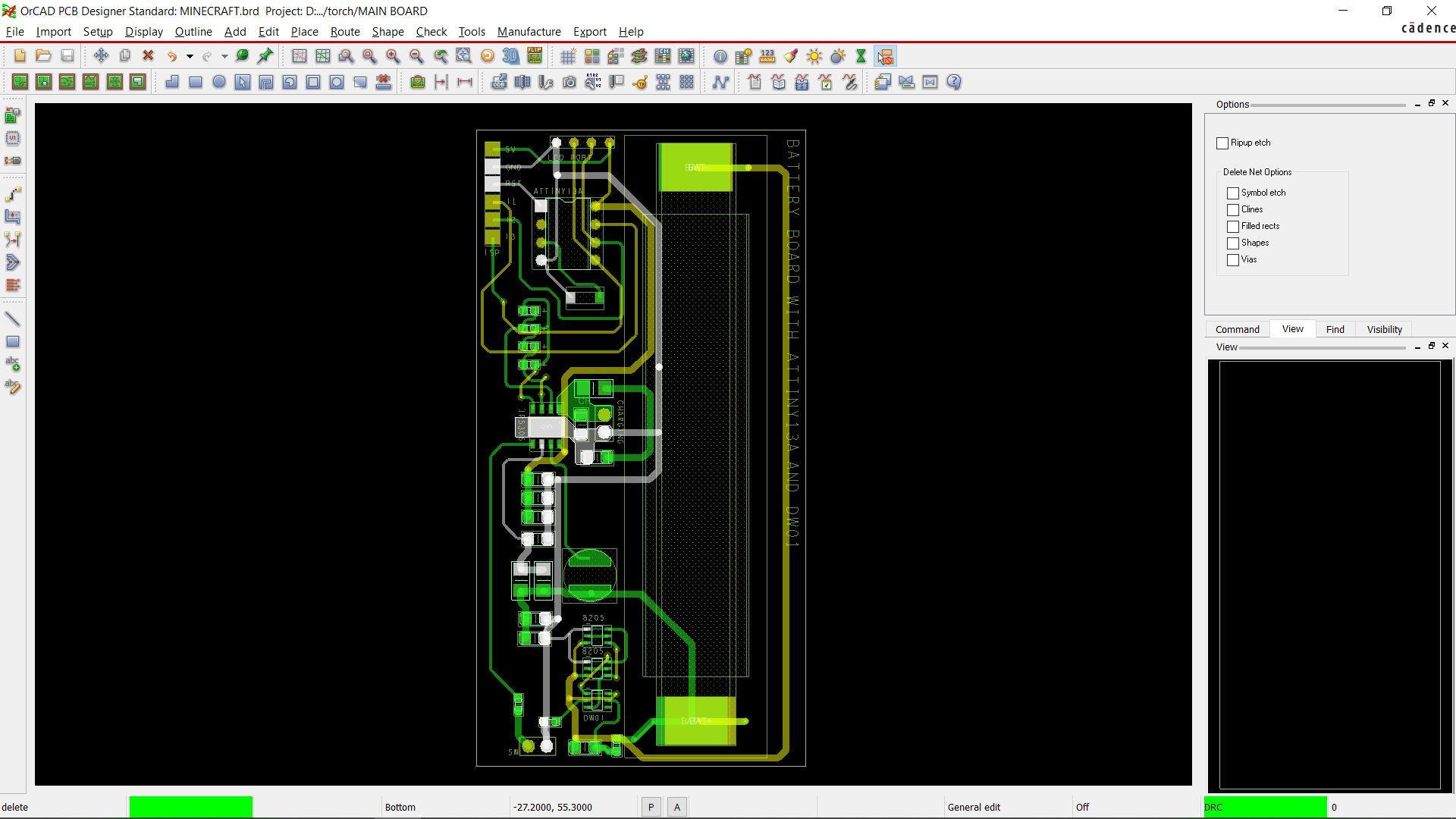Click the Show Measure ruler icon
Image resolution: width=1456 pixels, height=819 pixels.
click(x=767, y=56)
